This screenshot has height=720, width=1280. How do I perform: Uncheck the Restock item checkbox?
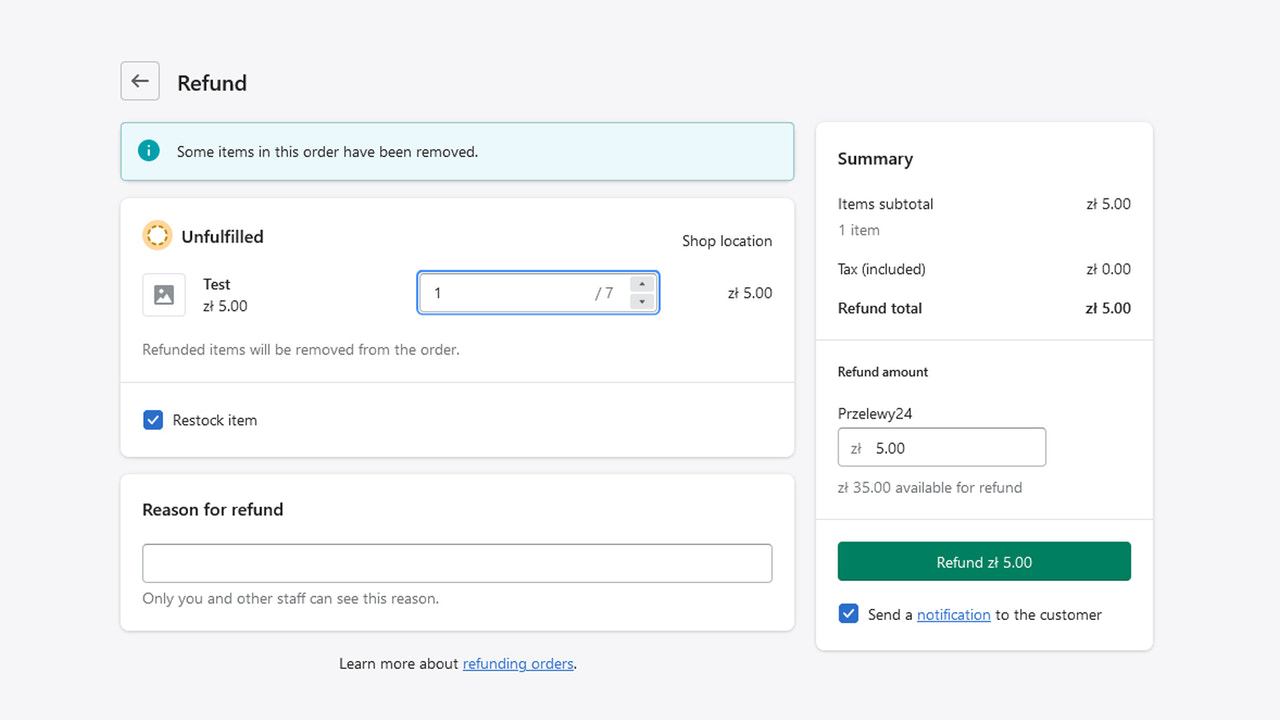point(153,420)
